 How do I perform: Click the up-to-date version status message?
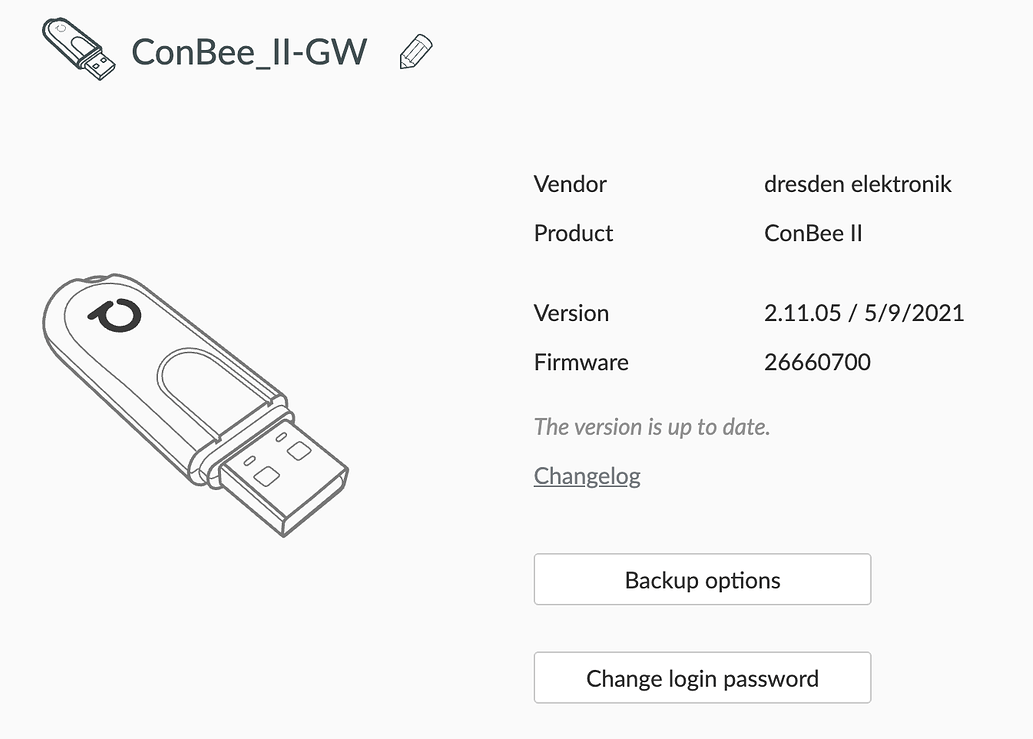[651, 427]
